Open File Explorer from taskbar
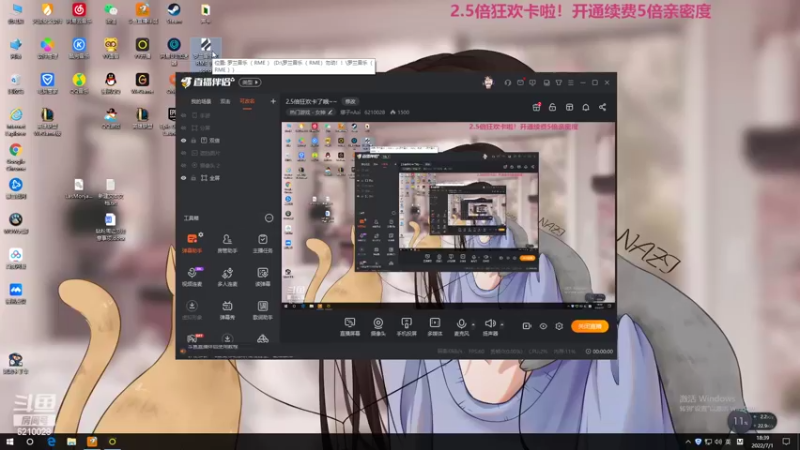Image resolution: width=800 pixels, height=450 pixels. point(71,442)
